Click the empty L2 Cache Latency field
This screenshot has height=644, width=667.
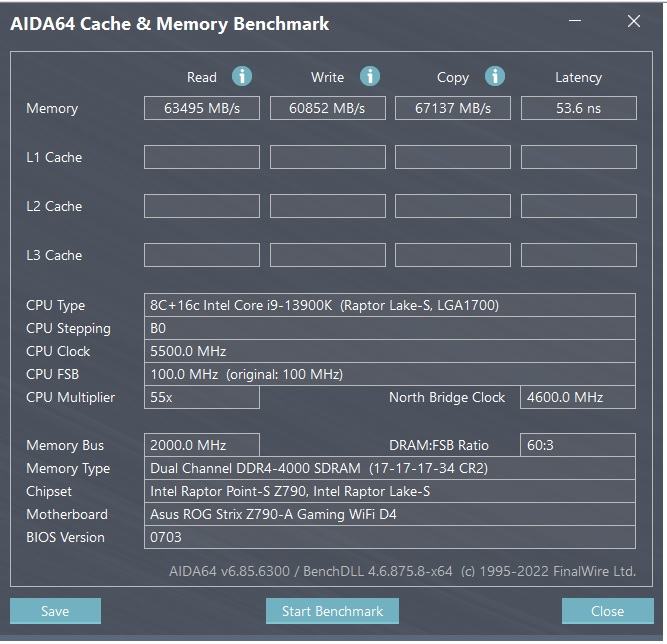[579, 206]
